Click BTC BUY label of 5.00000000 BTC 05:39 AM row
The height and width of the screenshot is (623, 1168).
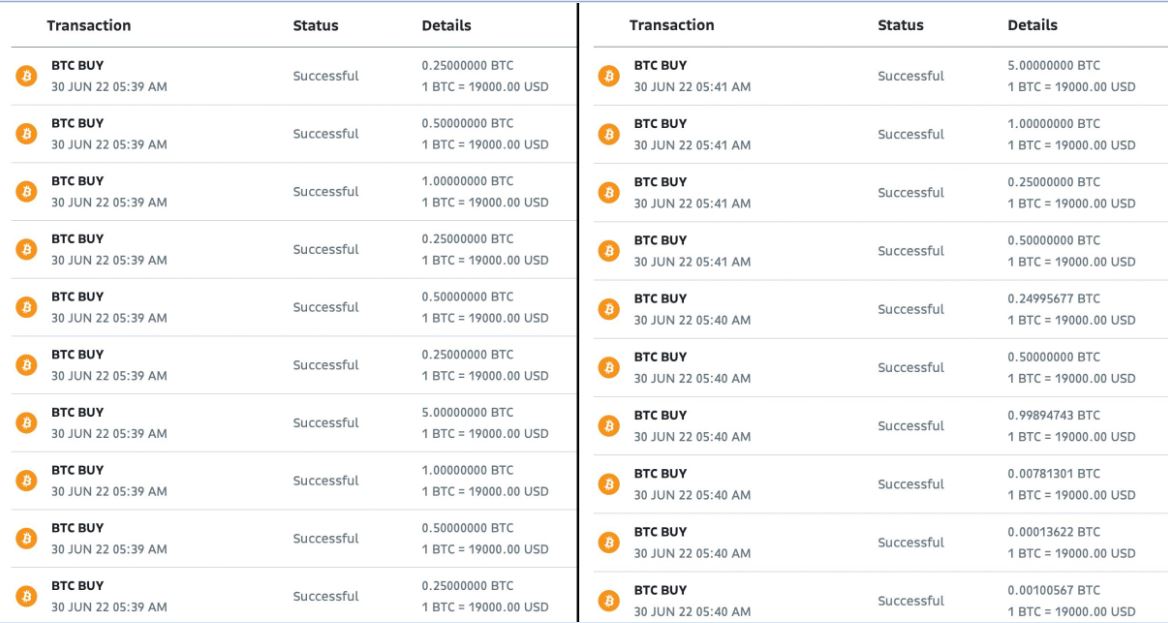(x=77, y=412)
